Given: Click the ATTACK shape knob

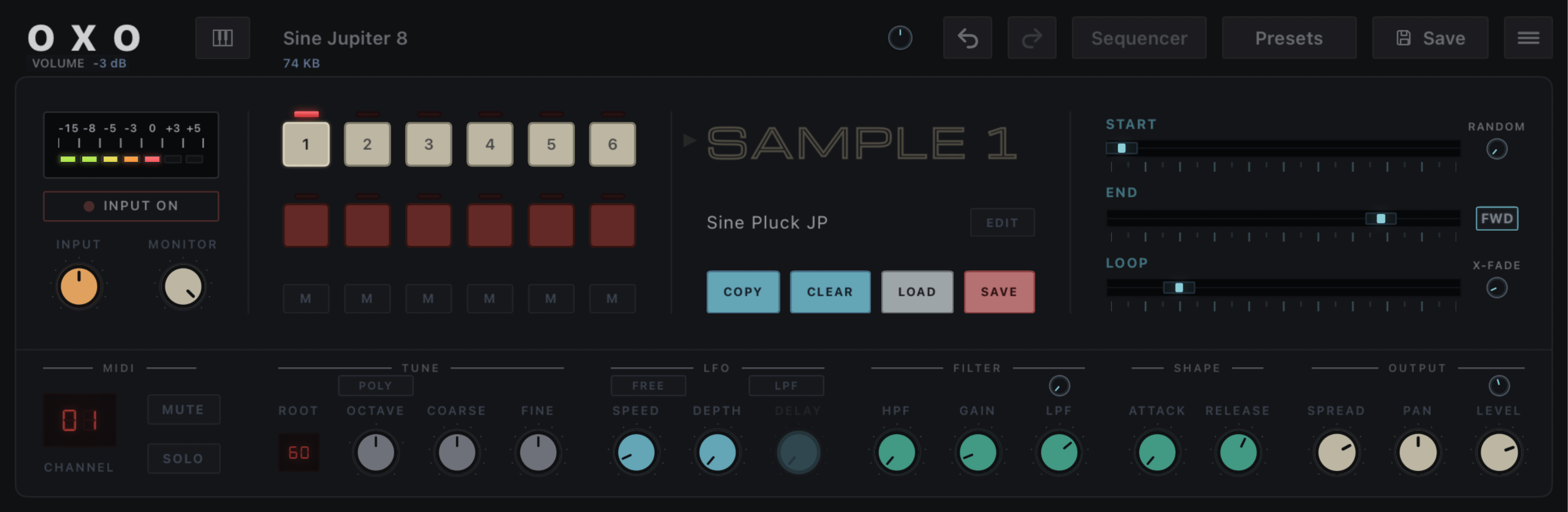Looking at the screenshot, I should click(x=1157, y=452).
